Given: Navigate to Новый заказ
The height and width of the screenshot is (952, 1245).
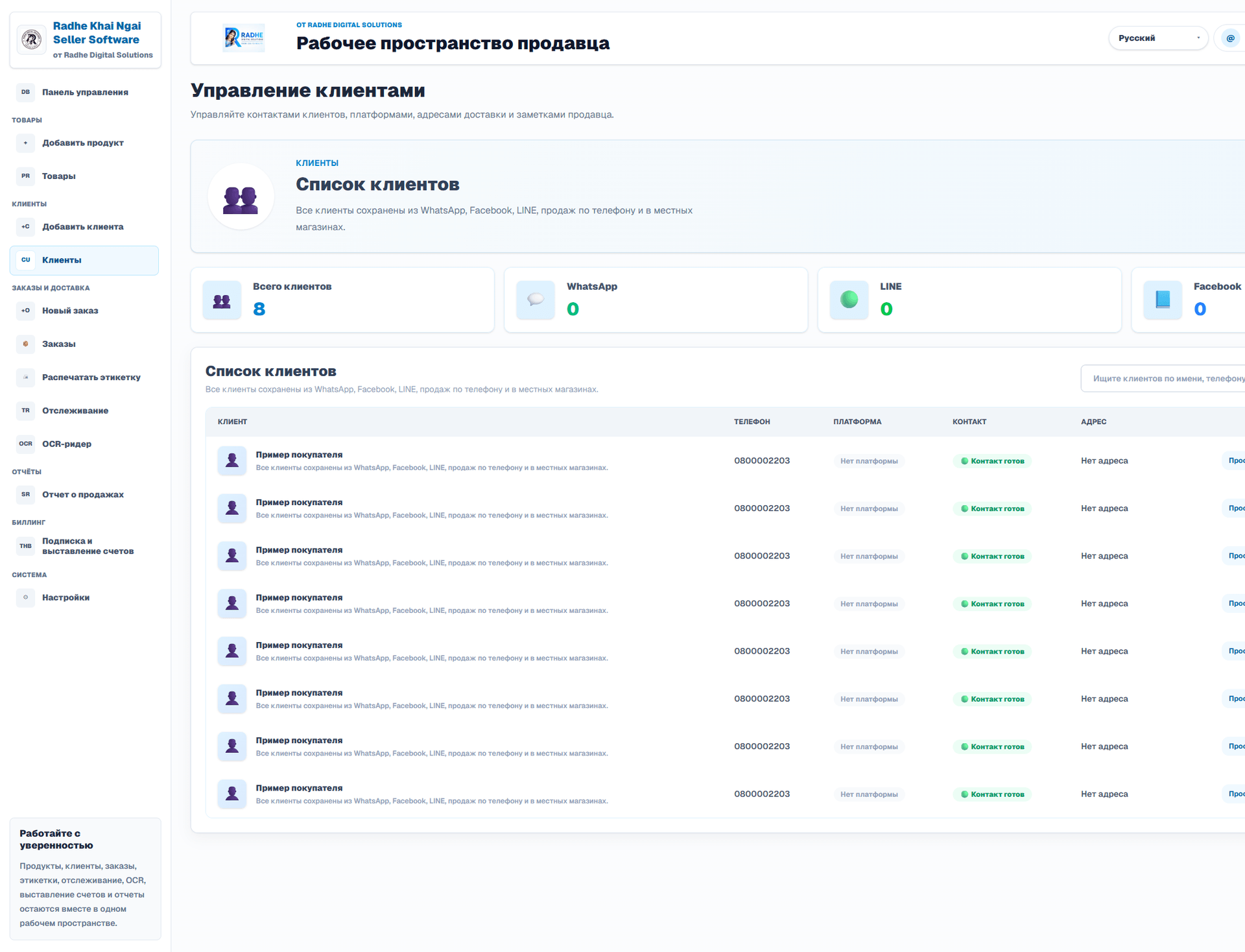Looking at the screenshot, I should 84,311.
